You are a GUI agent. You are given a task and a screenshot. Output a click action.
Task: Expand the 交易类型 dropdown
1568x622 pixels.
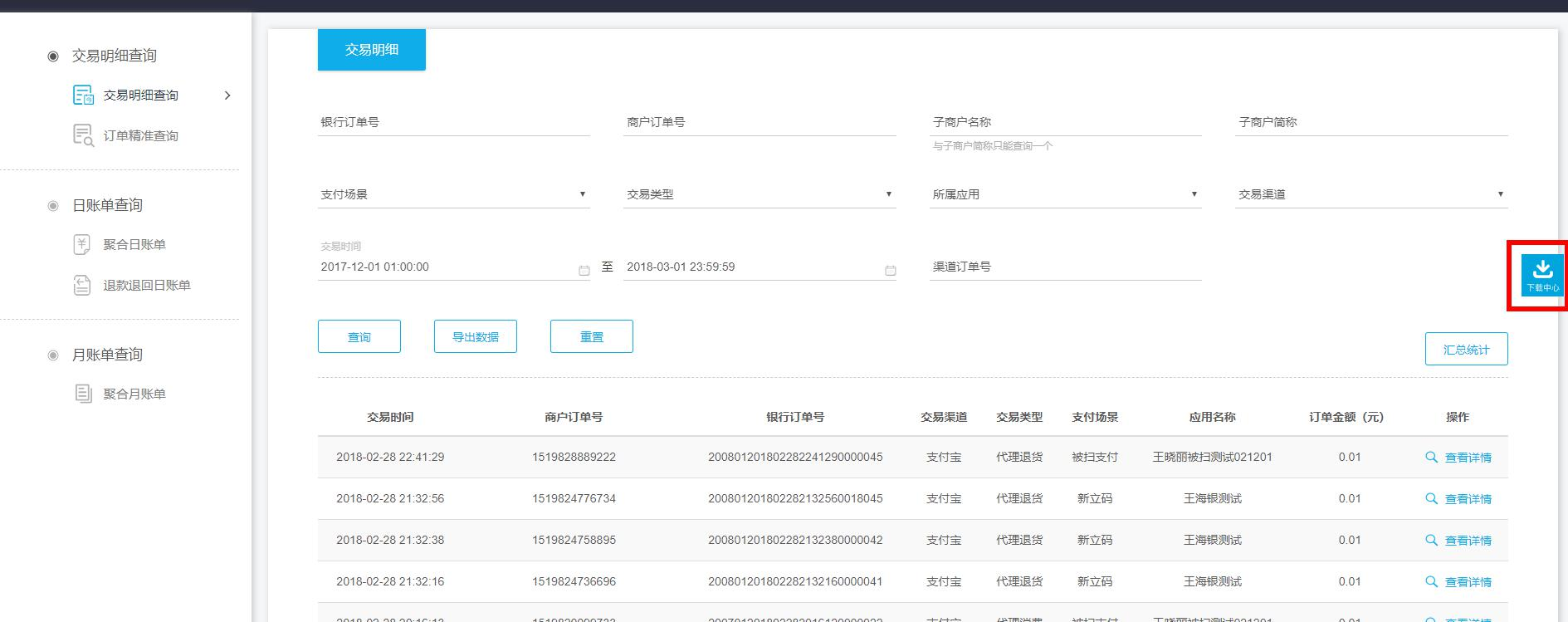(x=760, y=194)
